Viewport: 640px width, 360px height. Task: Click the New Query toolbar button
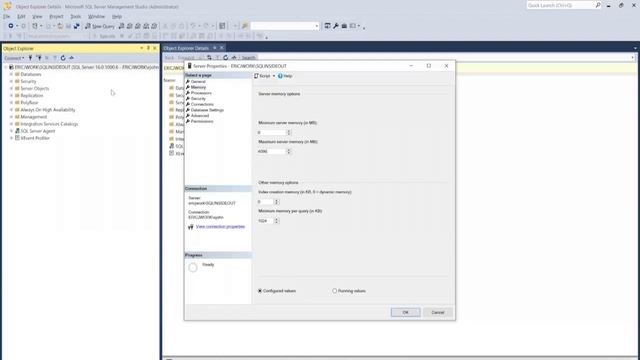[x=100, y=26]
